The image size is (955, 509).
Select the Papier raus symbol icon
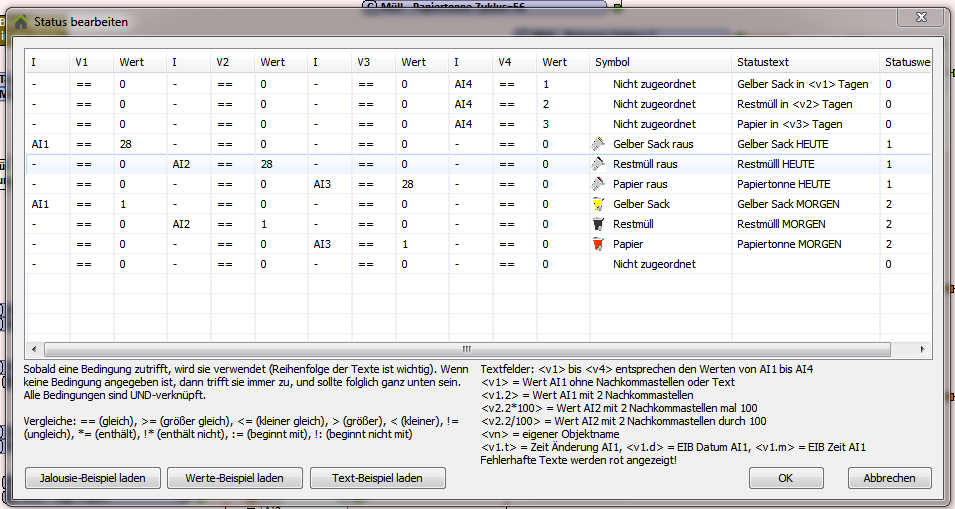[598, 184]
